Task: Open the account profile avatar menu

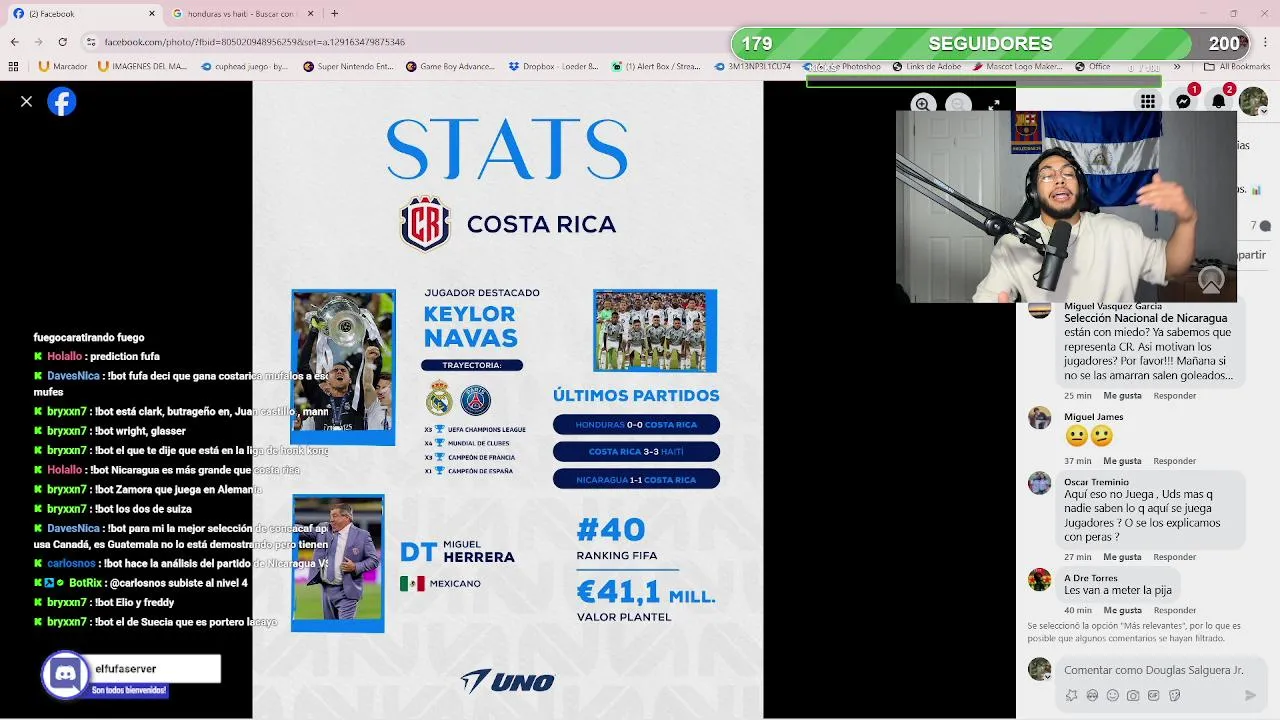Action: (1253, 101)
